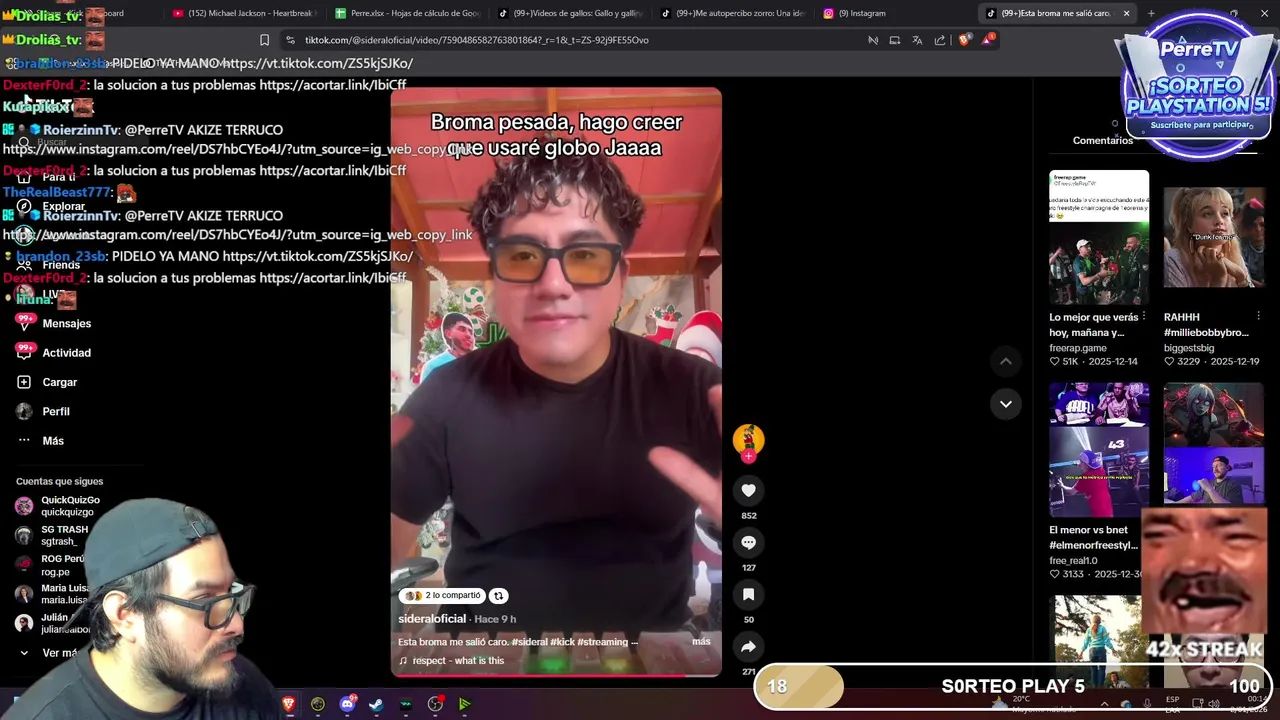Open Explorar in TikTok sidebar
This screenshot has width=1280, height=720.
point(64,206)
